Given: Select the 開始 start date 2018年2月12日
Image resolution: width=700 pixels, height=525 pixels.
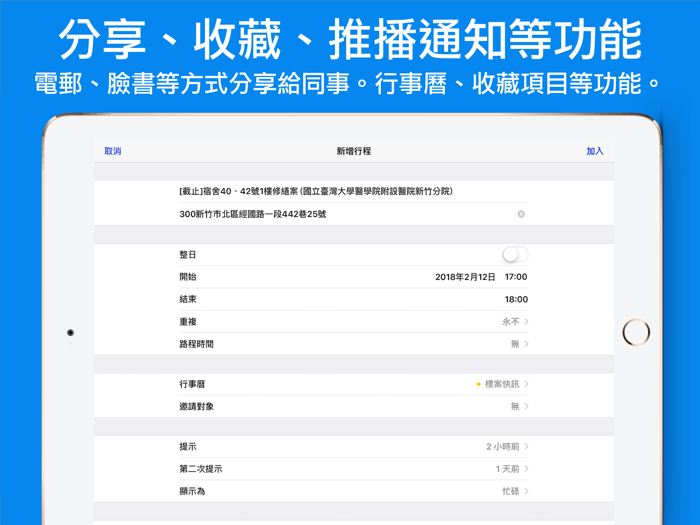Looking at the screenshot, I should coord(465,277).
